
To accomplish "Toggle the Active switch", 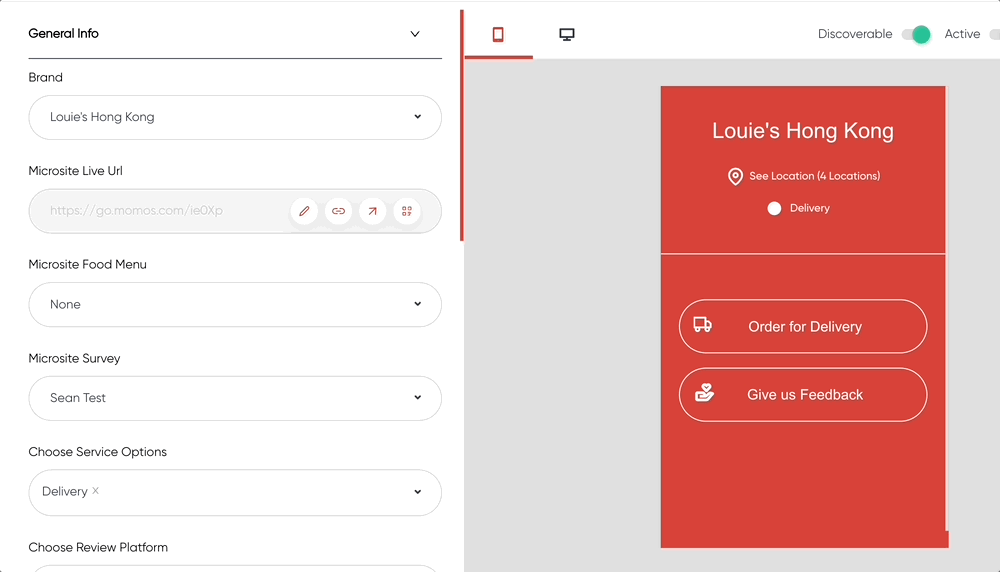I will (x=994, y=34).
